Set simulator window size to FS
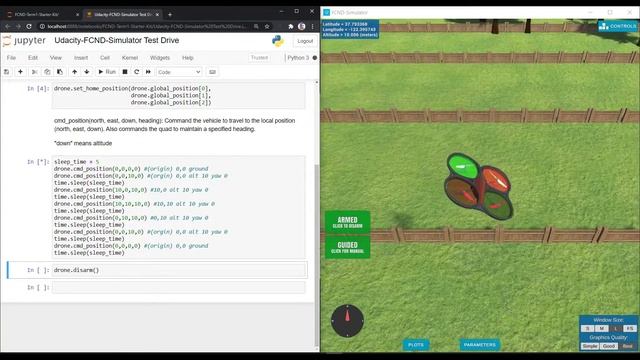Screen dimensions: 640x360 (629, 329)
